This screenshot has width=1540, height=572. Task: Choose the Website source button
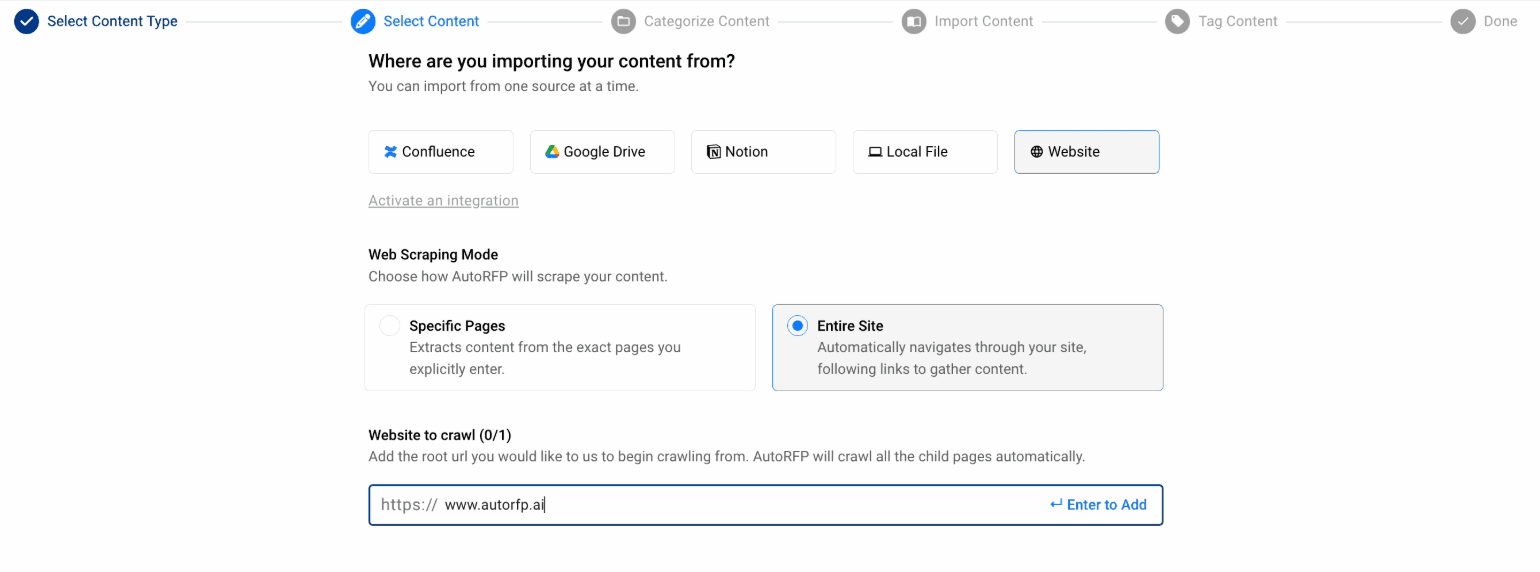[1086, 152]
